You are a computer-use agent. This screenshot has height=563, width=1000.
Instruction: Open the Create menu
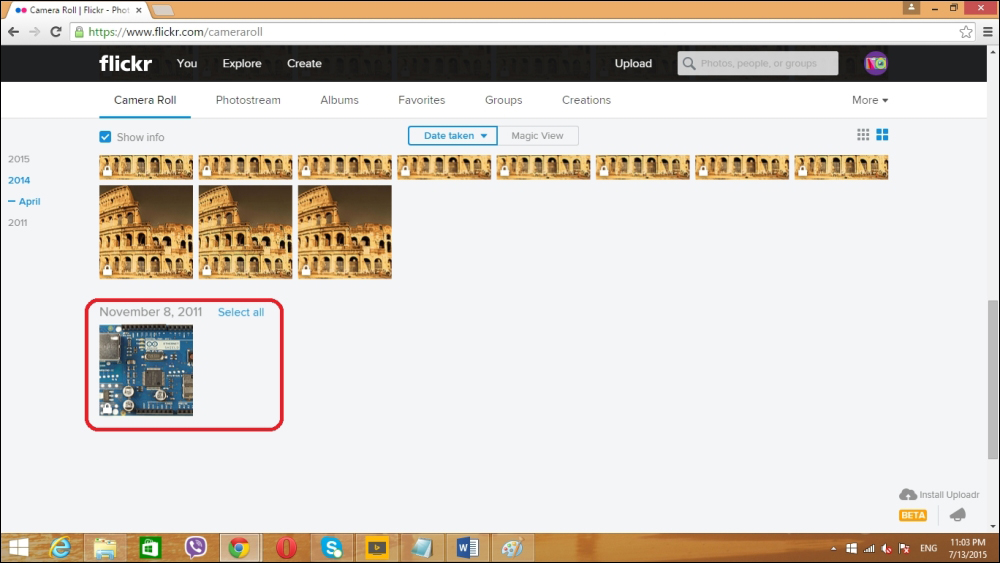[304, 63]
